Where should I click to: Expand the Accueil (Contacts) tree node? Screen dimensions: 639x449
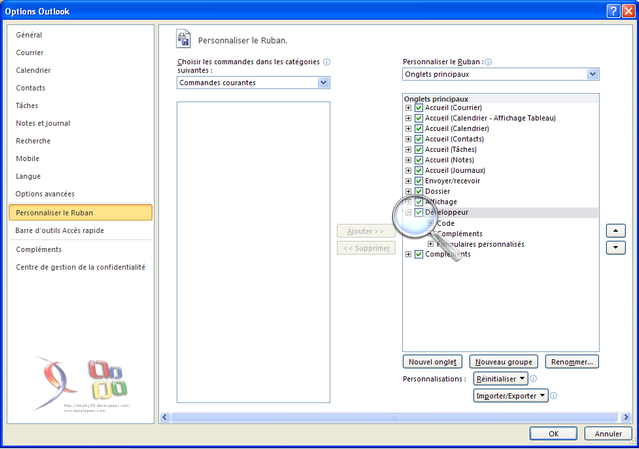pos(408,139)
